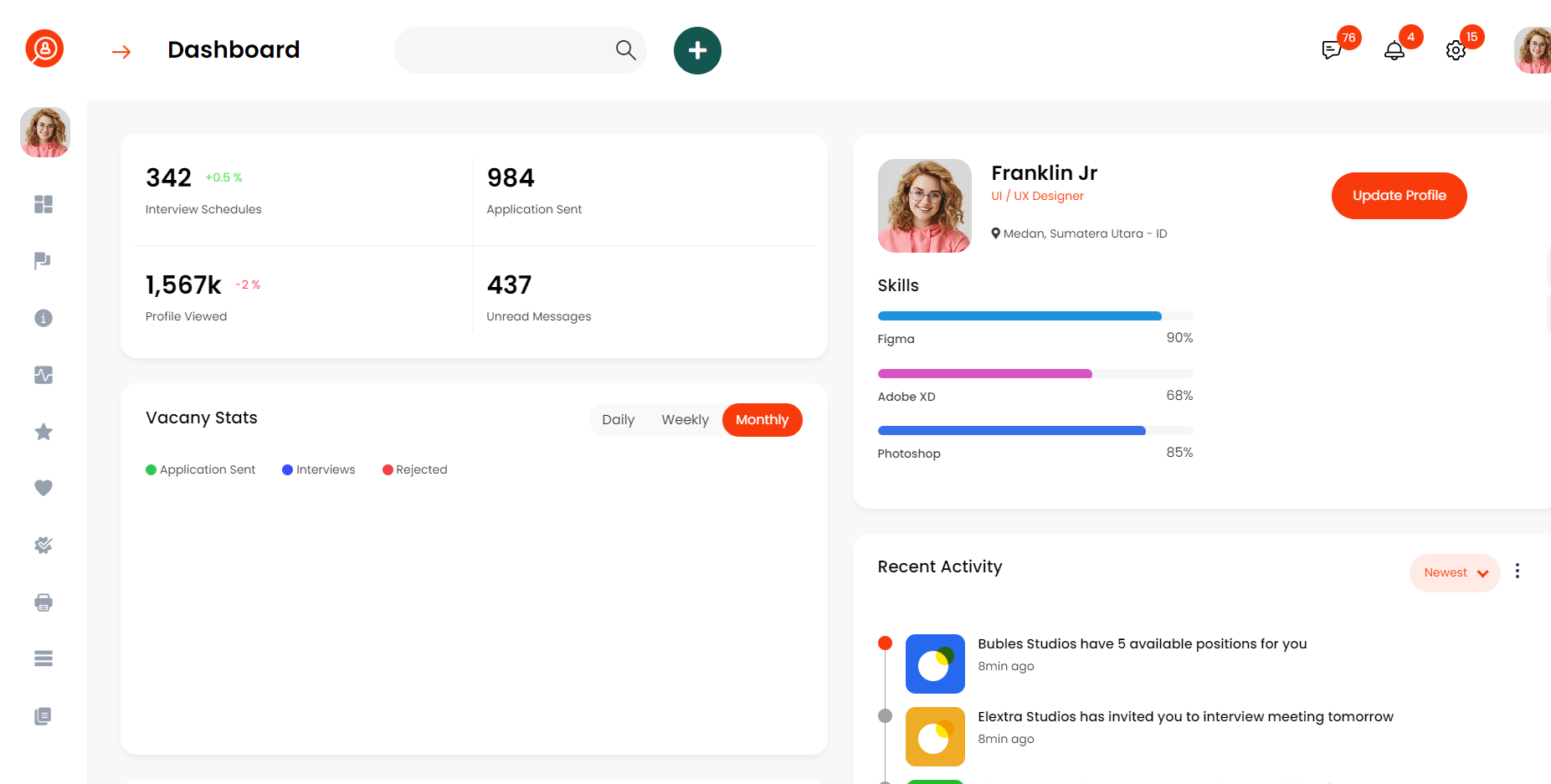This screenshot has width=1551, height=784.
Task: Open settings gear with 15 badge
Action: pyautogui.click(x=1456, y=50)
